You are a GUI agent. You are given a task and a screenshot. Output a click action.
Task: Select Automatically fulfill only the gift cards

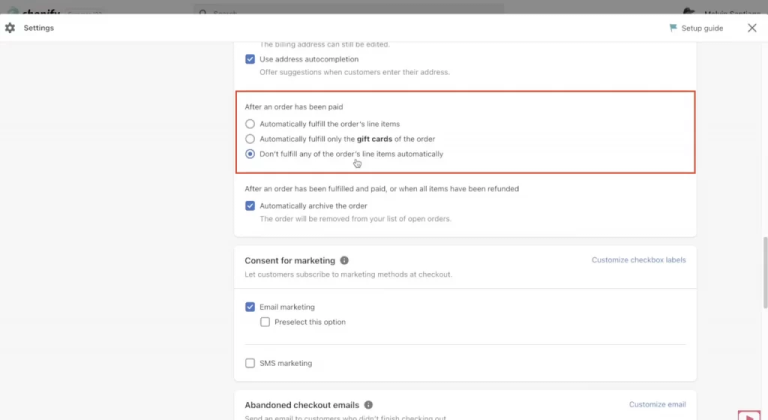250,139
